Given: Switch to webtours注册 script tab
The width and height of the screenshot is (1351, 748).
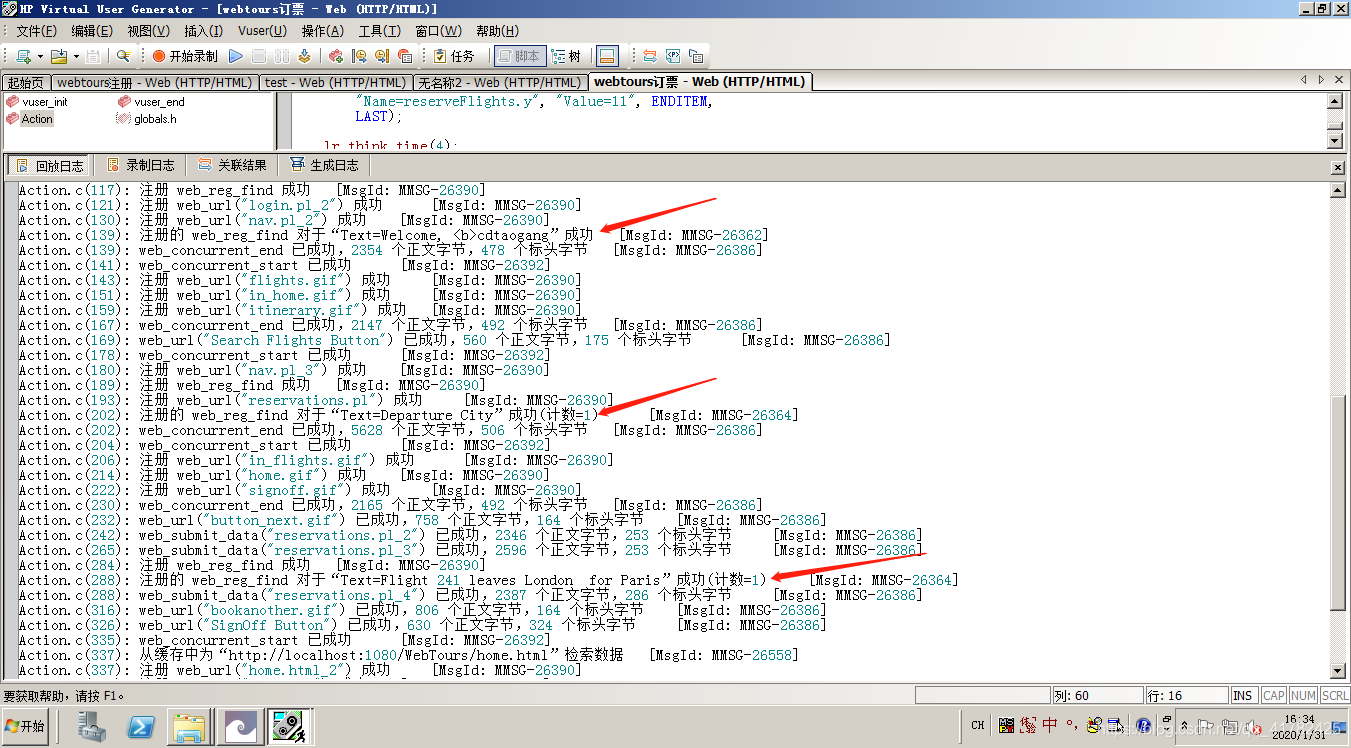Looking at the screenshot, I should point(155,82).
